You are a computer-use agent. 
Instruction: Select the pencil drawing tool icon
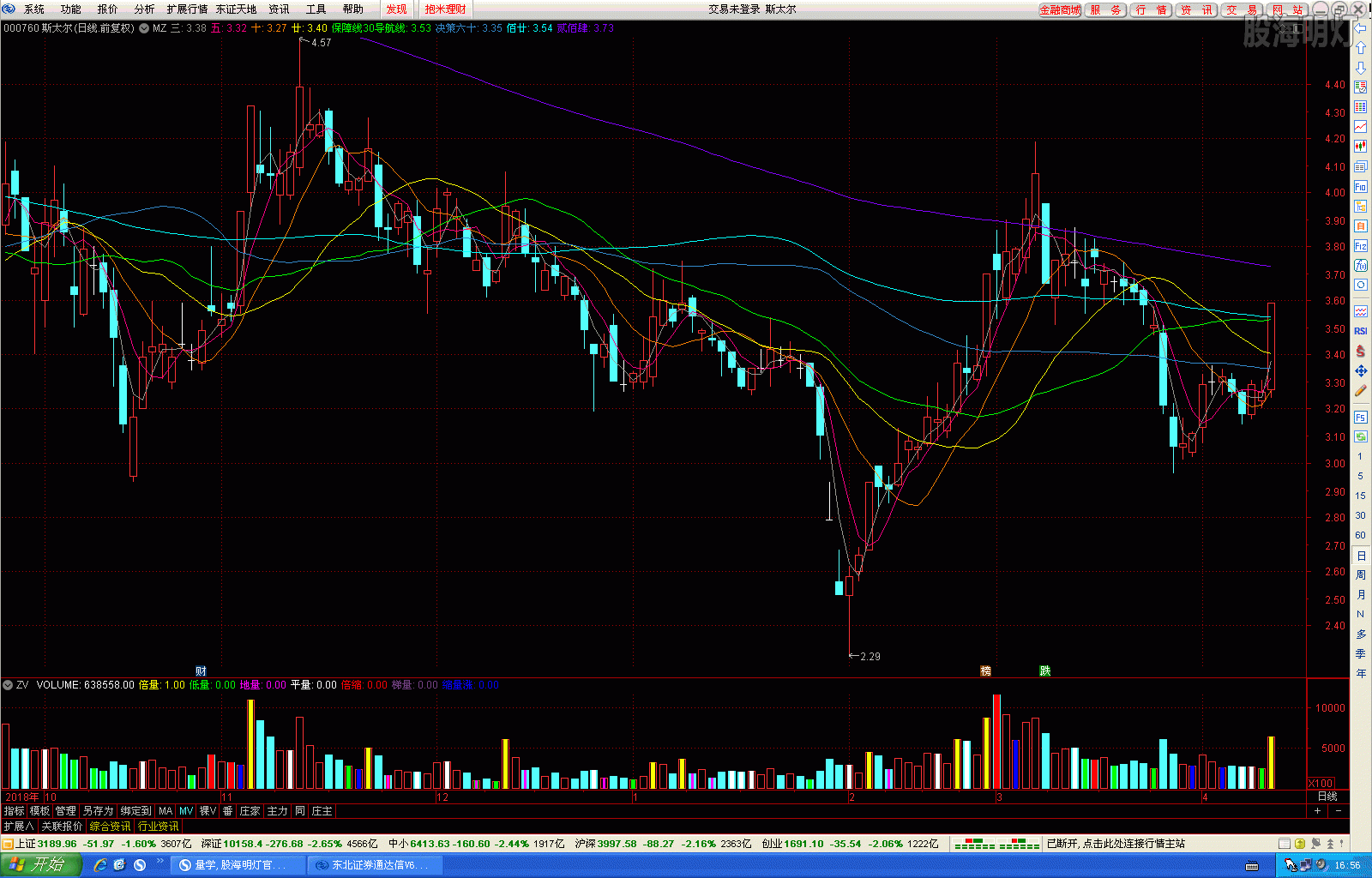[1361, 390]
